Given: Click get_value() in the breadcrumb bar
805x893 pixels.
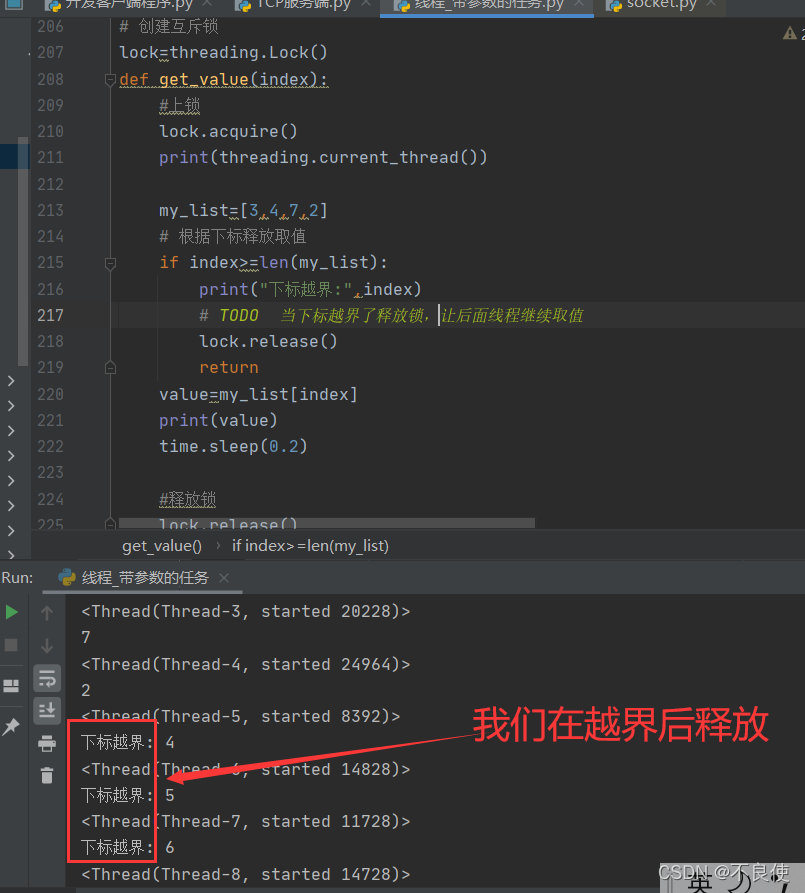Looking at the screenshot, I should tap(161, 545).
